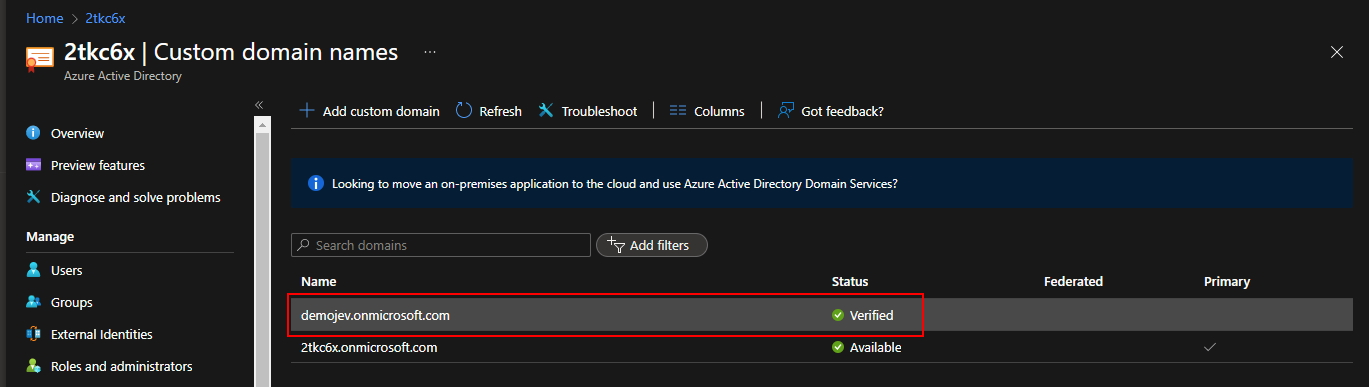Open Overview in the sidebar
Image resolution: width=1369 pixels, height=387 pixels.
pyautogui.click(x=77, y=133)
